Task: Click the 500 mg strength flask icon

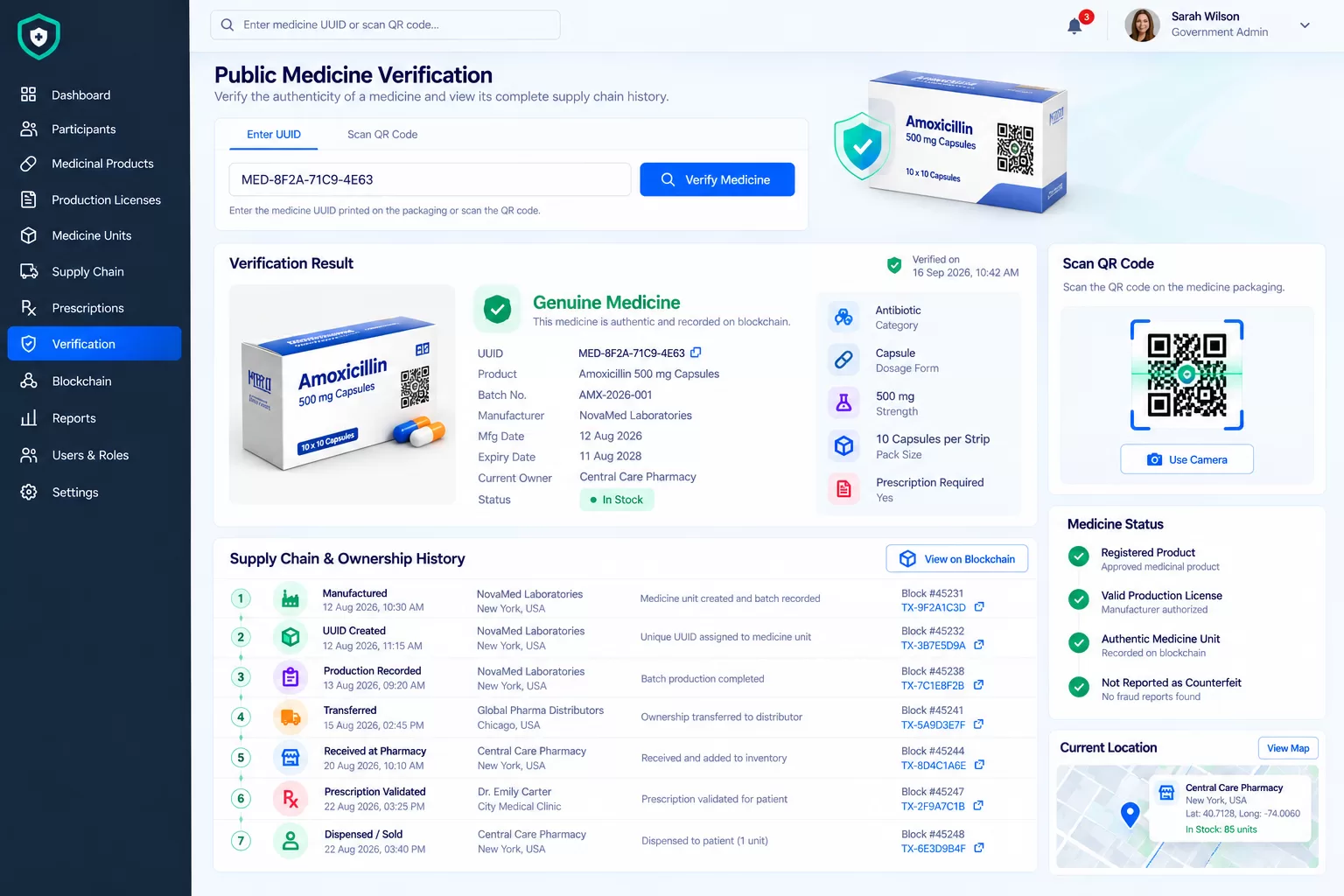Action: click(843, 402)
